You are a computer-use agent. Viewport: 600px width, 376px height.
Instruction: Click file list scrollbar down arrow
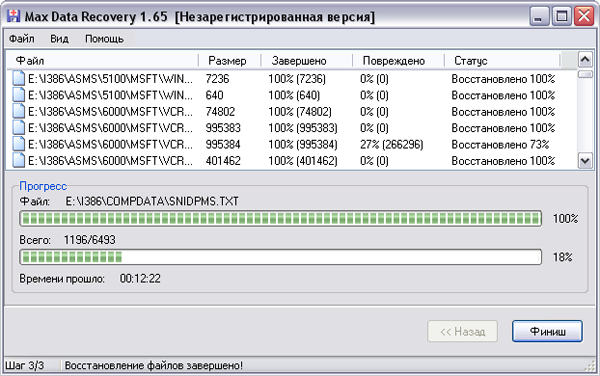tap(585, 161)
